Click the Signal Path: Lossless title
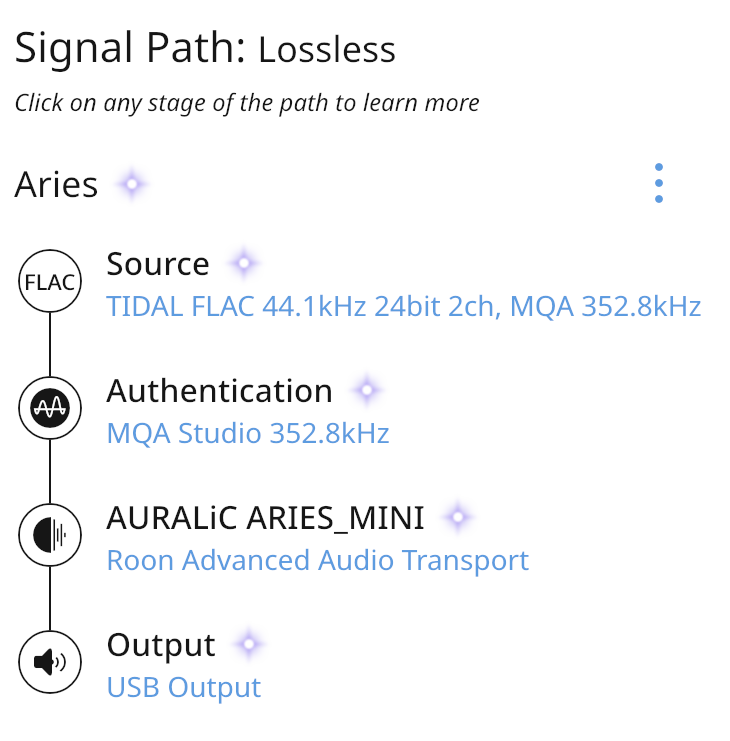730x741 pixels. coord(205,48)
